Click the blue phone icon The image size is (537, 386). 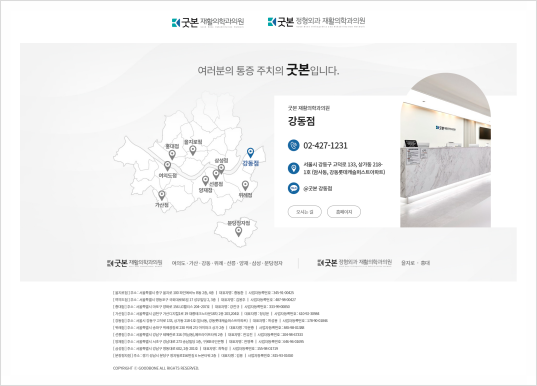294,145
